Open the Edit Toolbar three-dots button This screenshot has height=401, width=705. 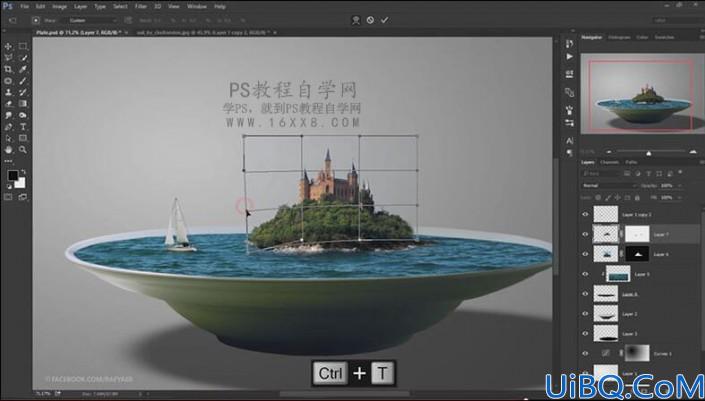pos(8,160)
